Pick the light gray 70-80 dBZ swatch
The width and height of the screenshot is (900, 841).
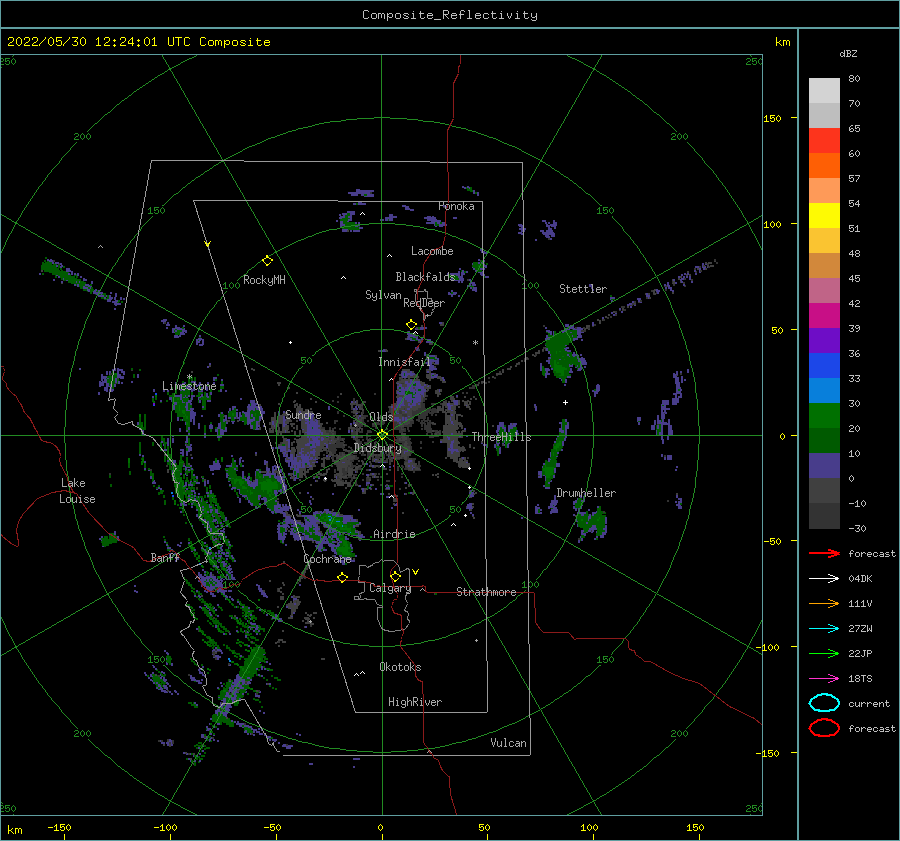(x=824, y=91)
